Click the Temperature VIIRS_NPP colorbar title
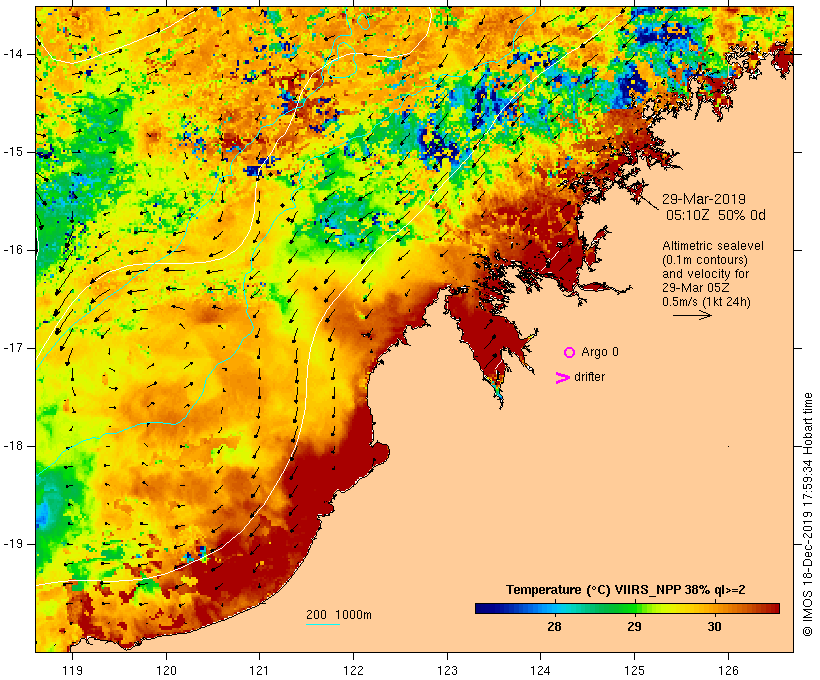Viewport: 820px width, 680px height. (x=625, y=590)
